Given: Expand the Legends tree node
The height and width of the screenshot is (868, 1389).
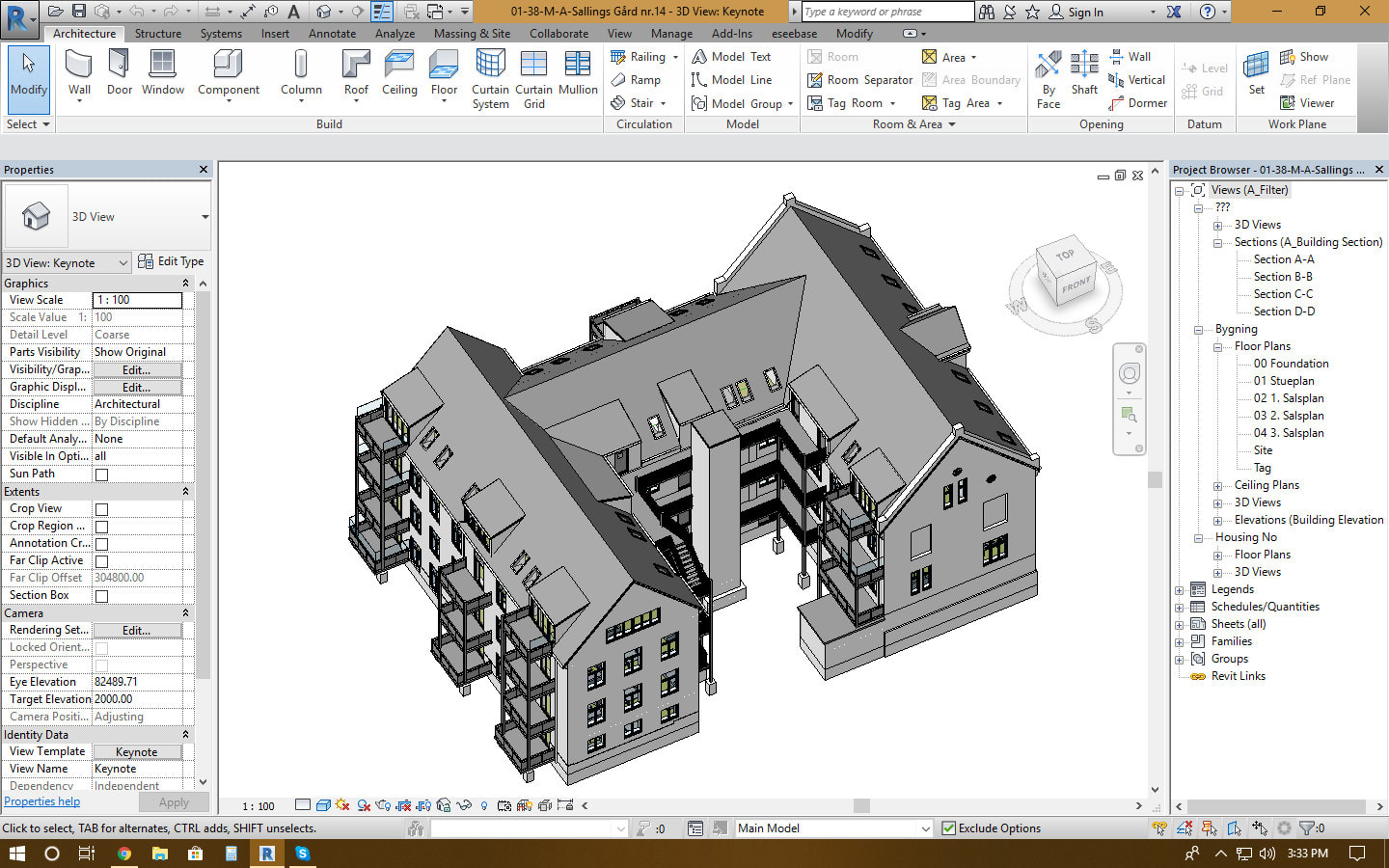Looking at the screenshot, I should (x=1179, y=590).
